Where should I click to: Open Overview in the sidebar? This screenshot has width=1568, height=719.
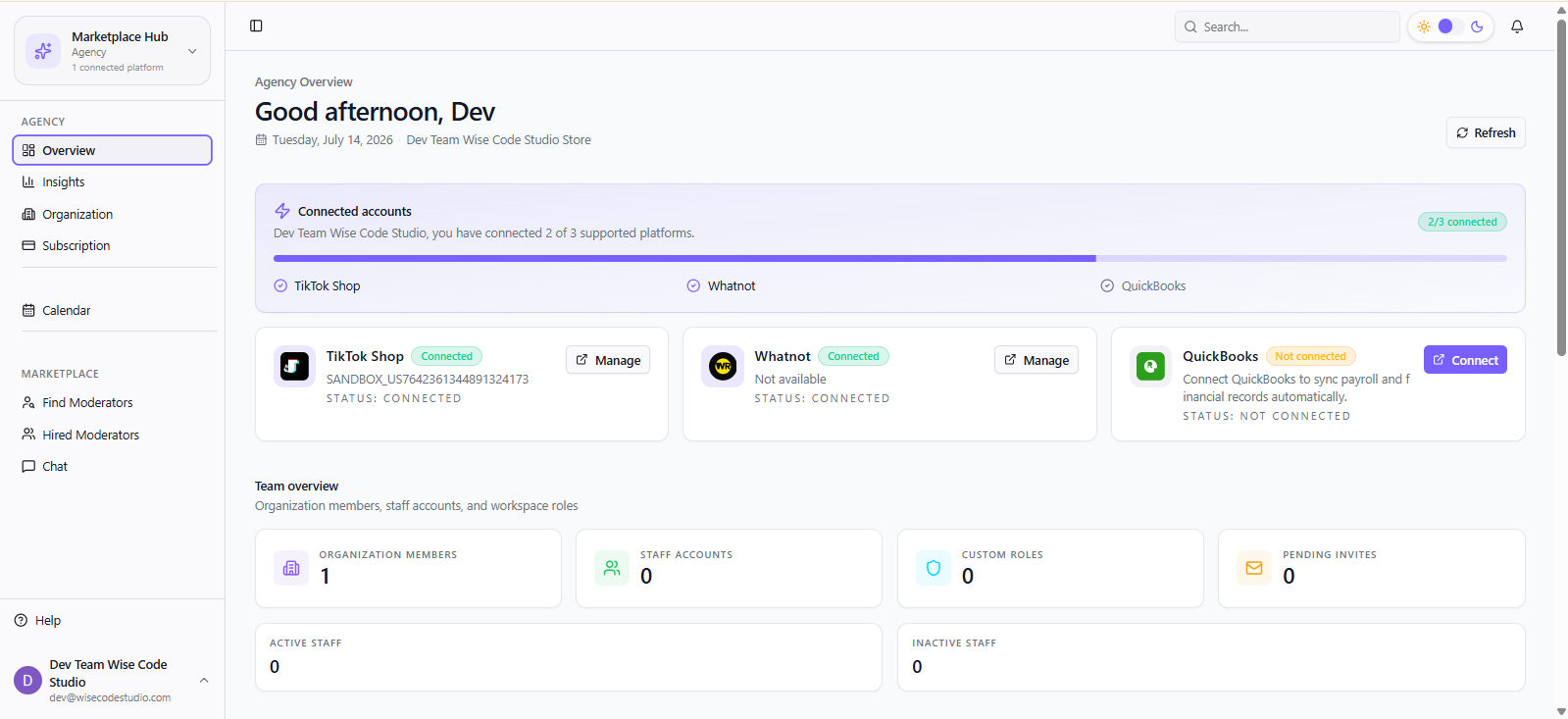(x=112, y=150)
